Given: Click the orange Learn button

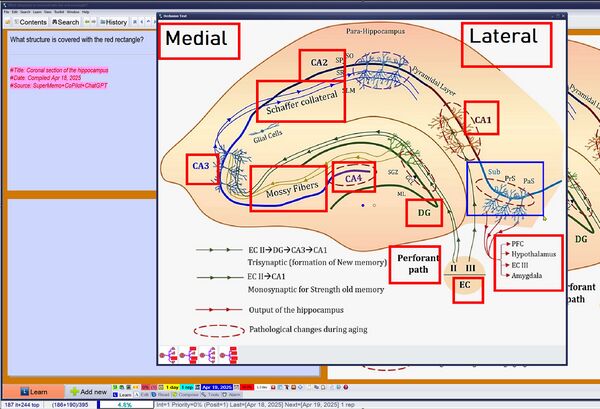Looking at the screenshot, I should 34,392.
